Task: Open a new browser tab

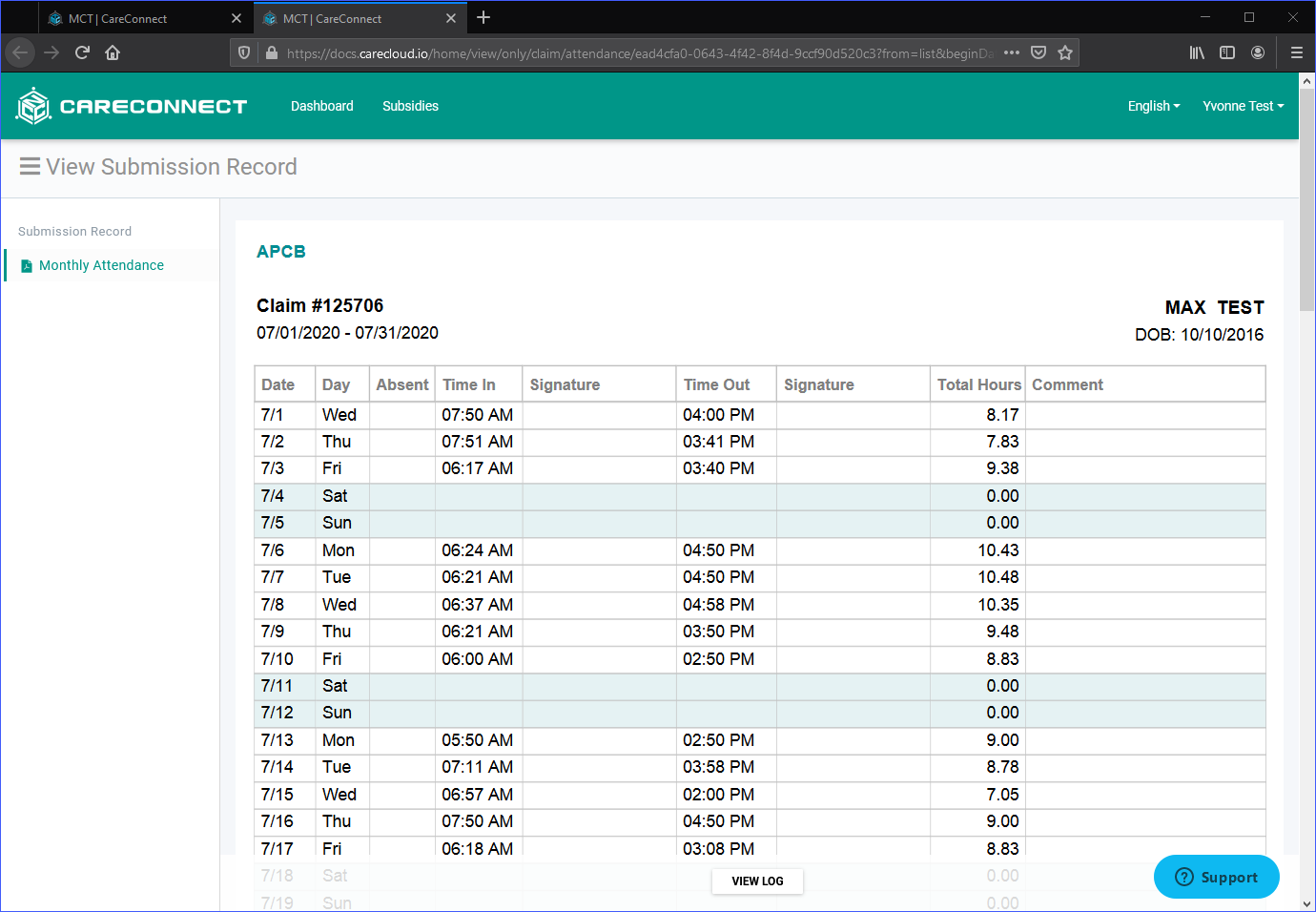Action: point(483,17)
